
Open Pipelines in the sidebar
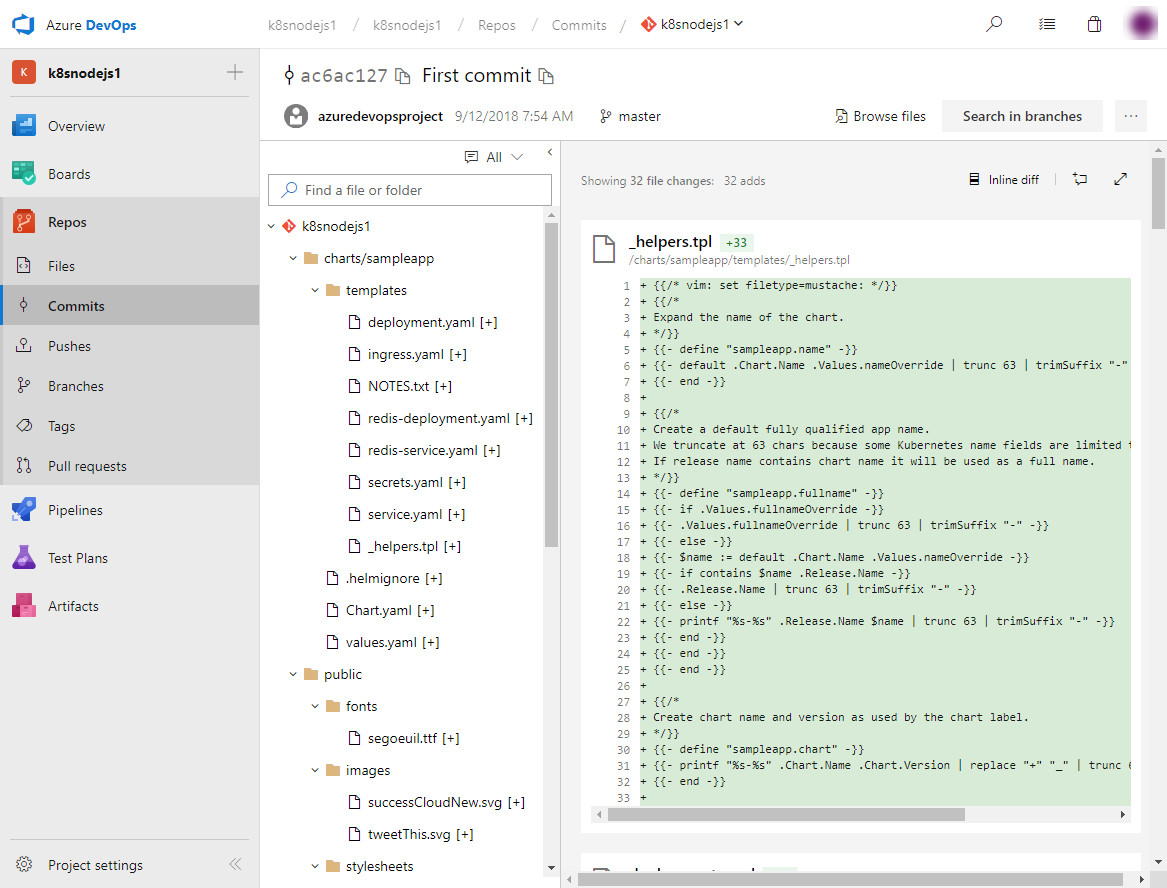pyautogui.click(x=75, y=510)
